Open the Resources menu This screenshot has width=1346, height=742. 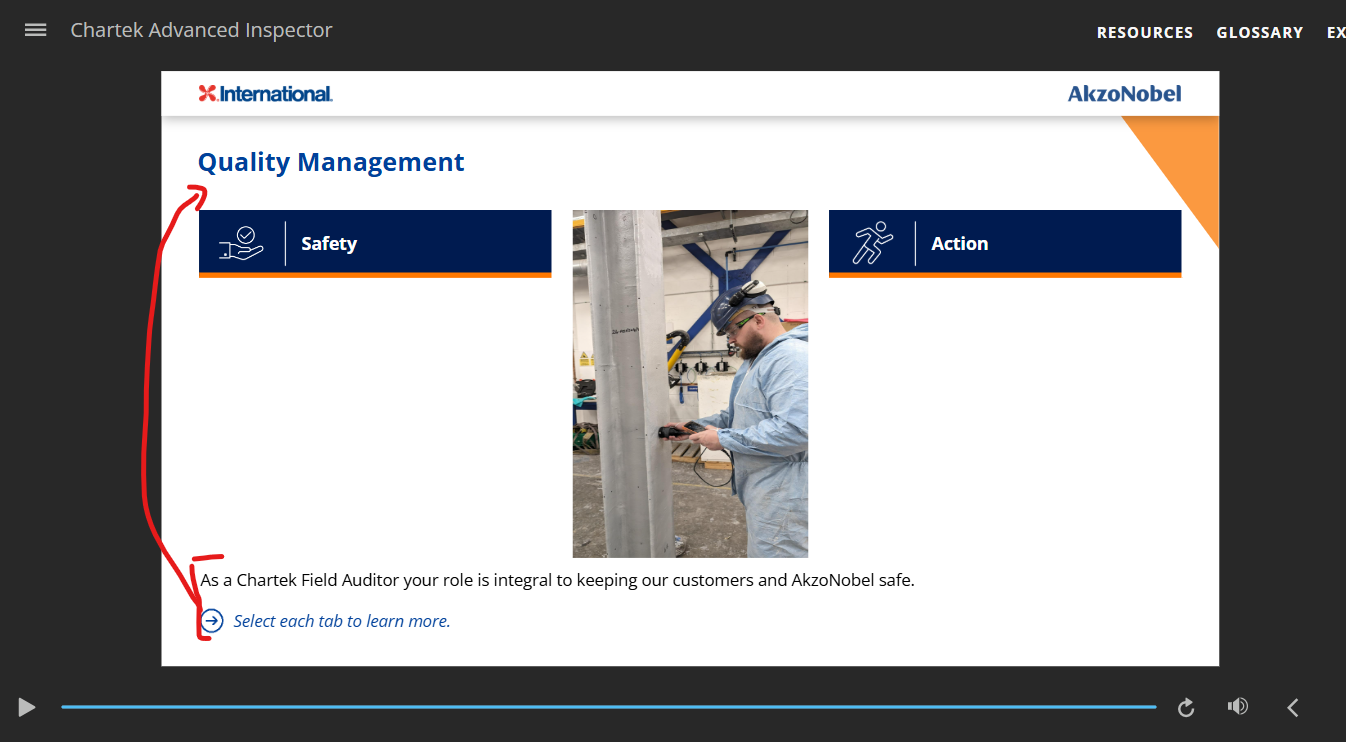(x=1145, y=32)
